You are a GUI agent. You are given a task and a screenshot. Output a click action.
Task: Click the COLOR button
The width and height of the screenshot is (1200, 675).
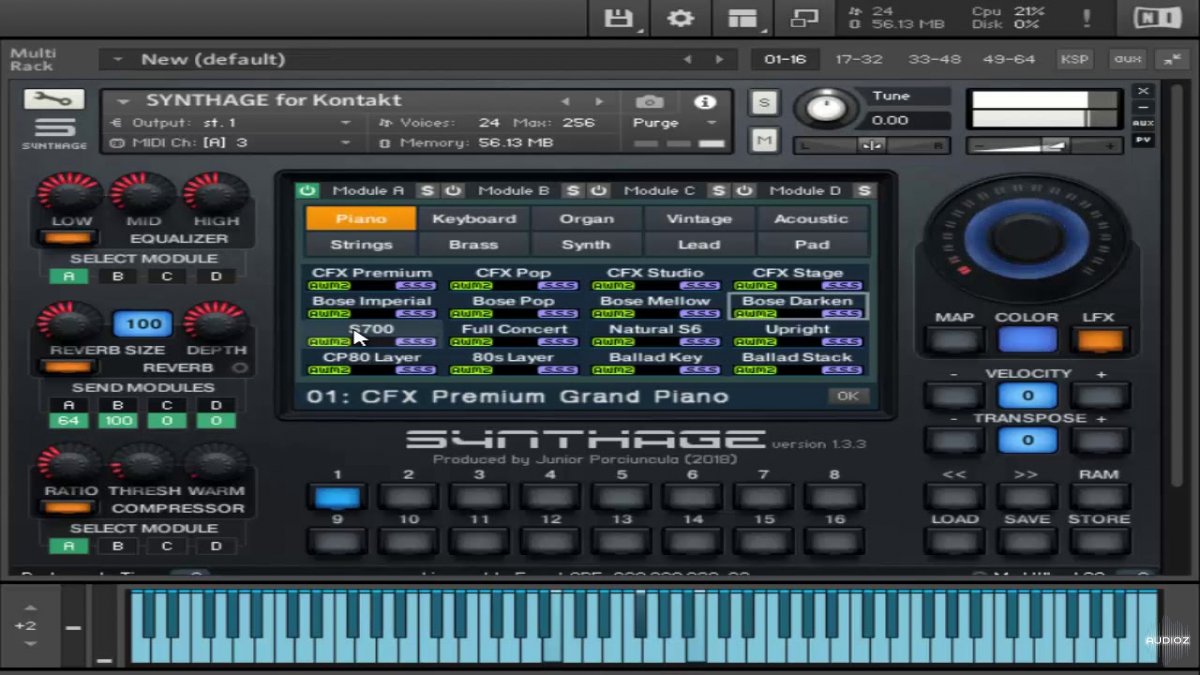(1027, 340)
